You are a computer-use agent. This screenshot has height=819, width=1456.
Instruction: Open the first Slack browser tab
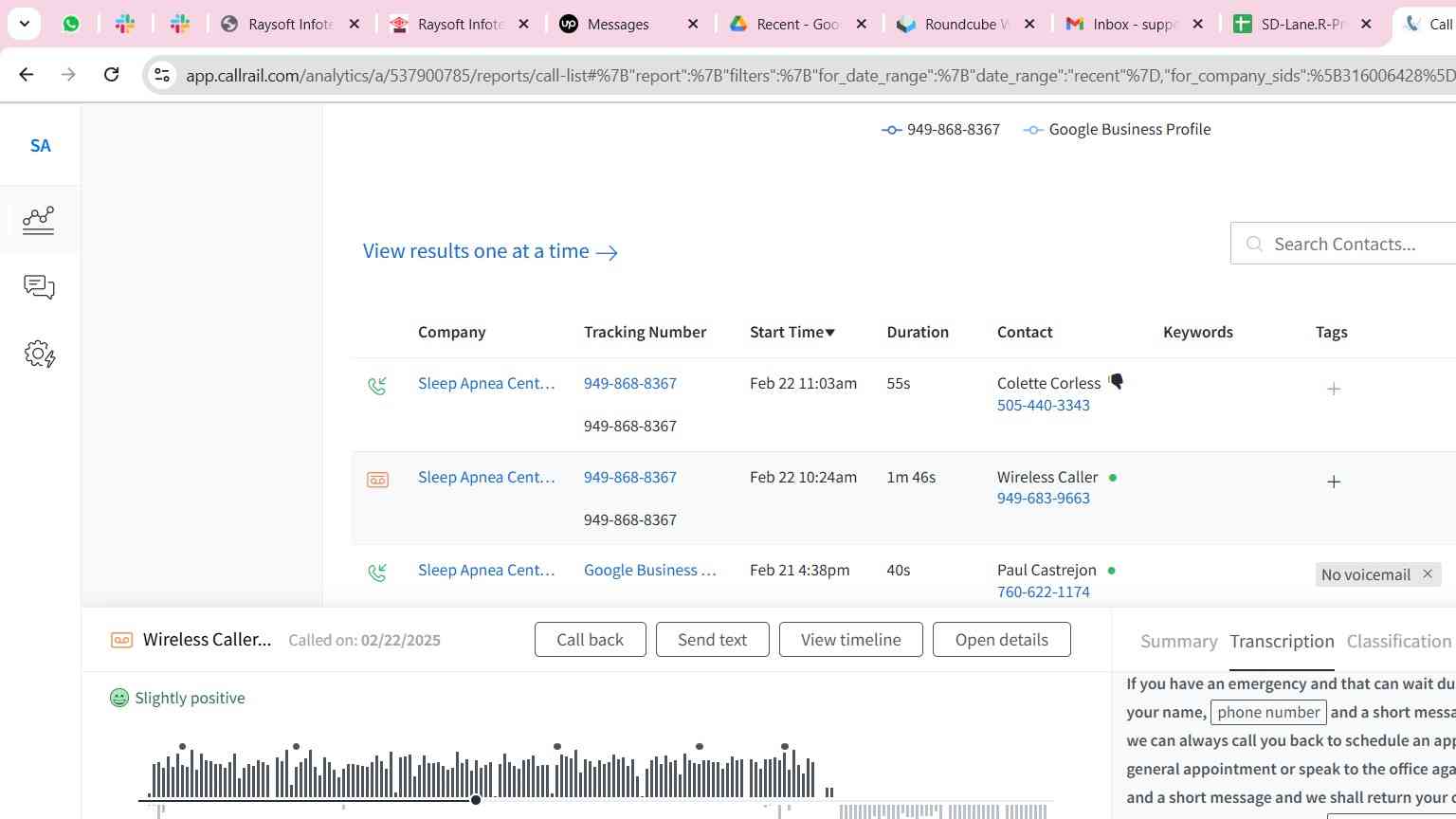125,24
